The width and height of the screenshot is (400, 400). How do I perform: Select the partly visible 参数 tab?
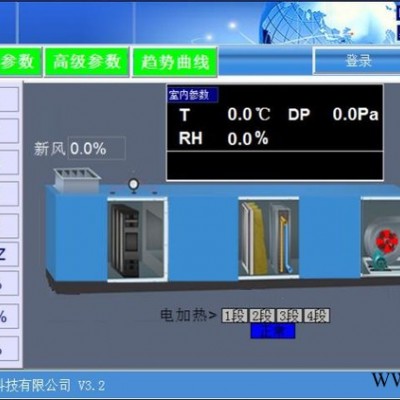point(20,62)
